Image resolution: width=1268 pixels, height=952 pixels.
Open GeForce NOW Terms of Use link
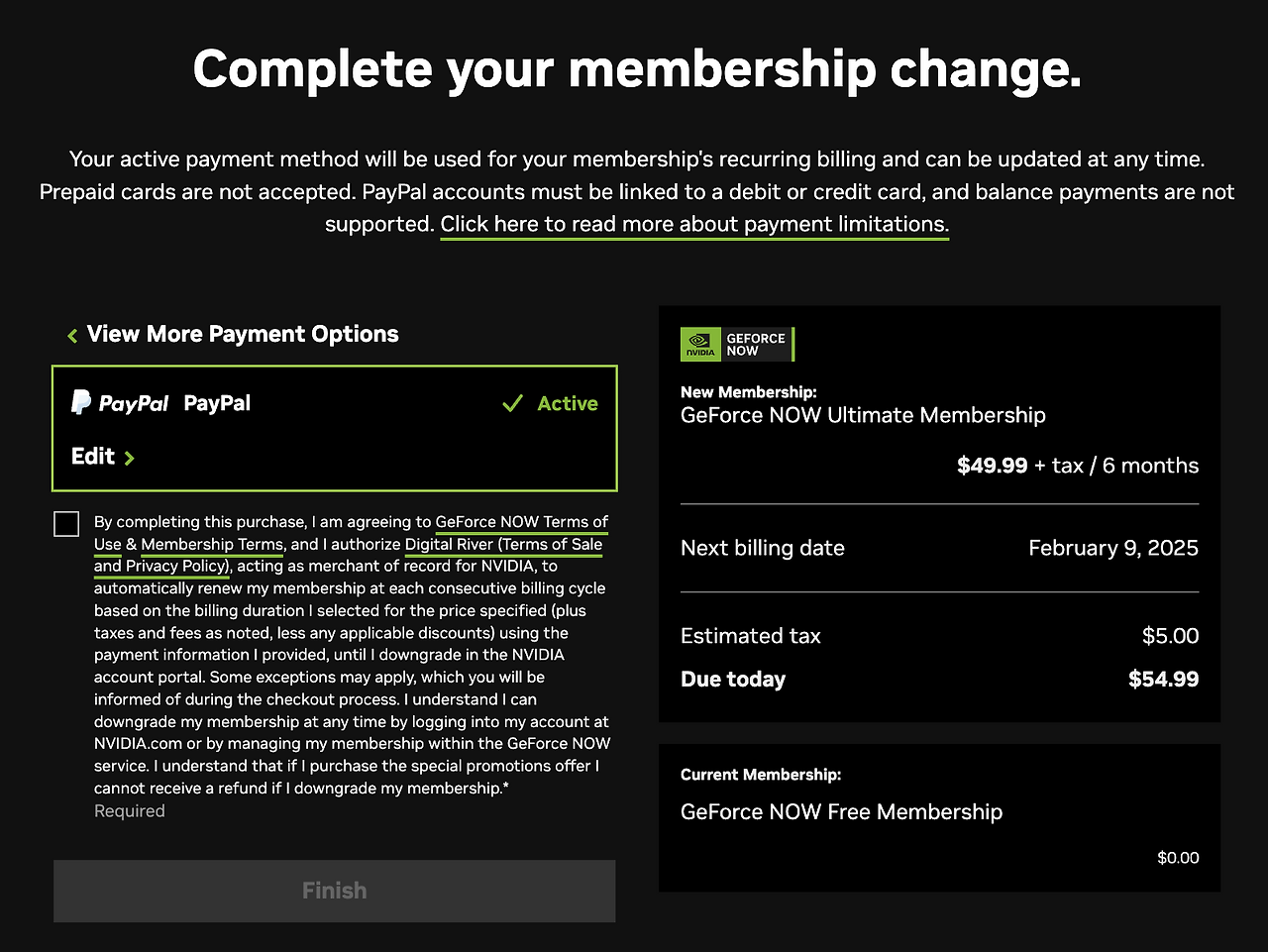tap(521, 522)
